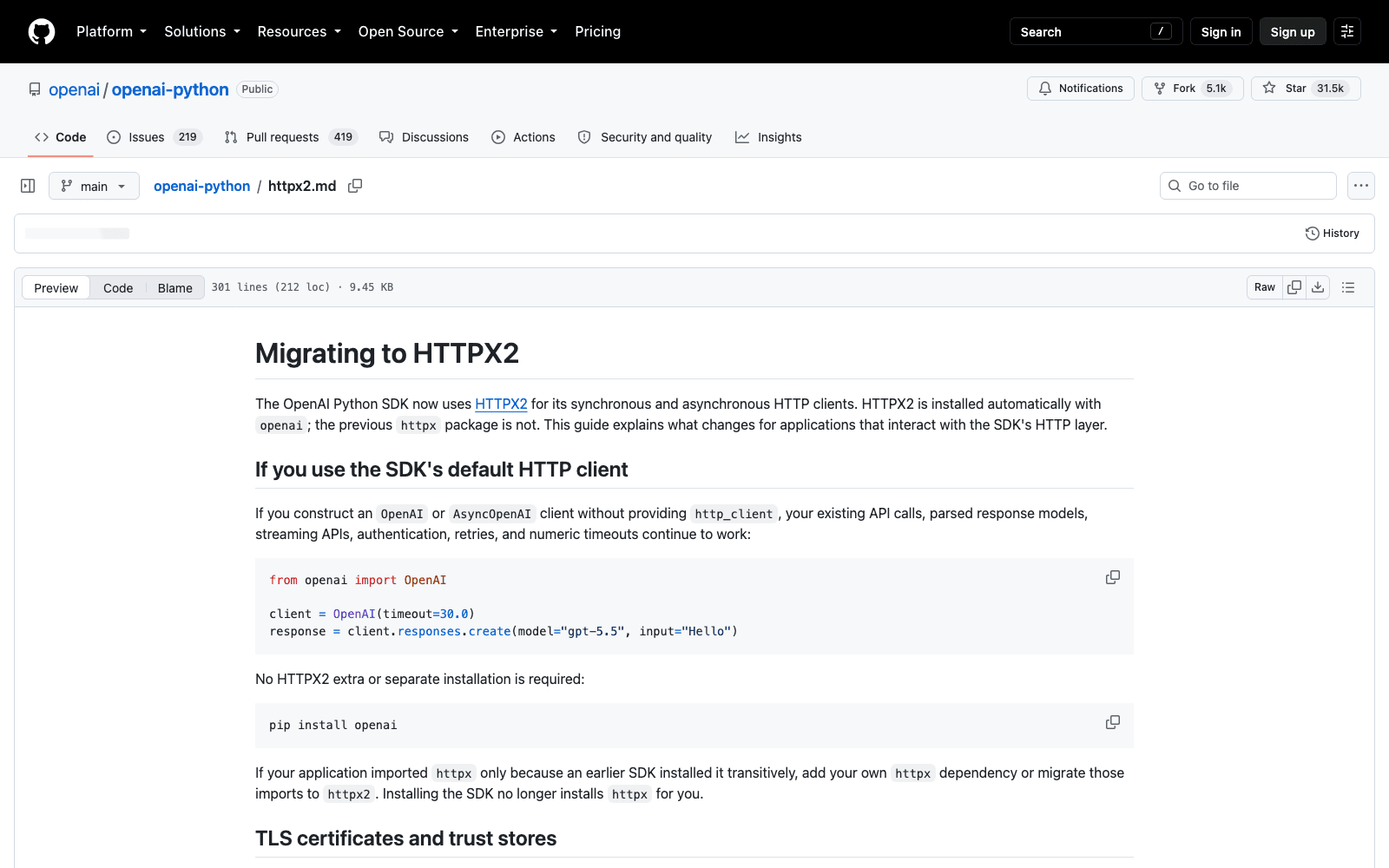Open appearance settings icon in header
Image resolution: width=1389 pixels, height=868 pixels.
1347,31
